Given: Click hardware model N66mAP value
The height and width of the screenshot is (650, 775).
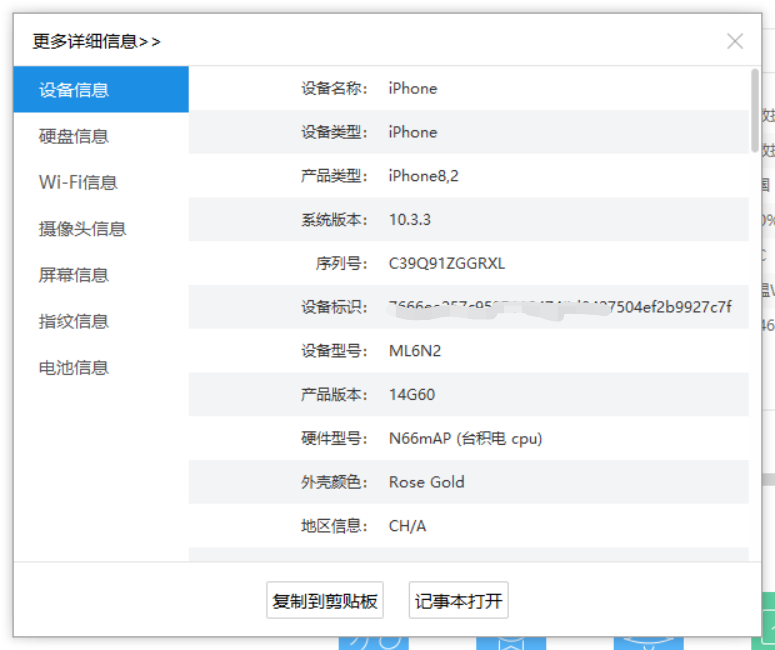Looking at the screenshot, I should [465, 438].
